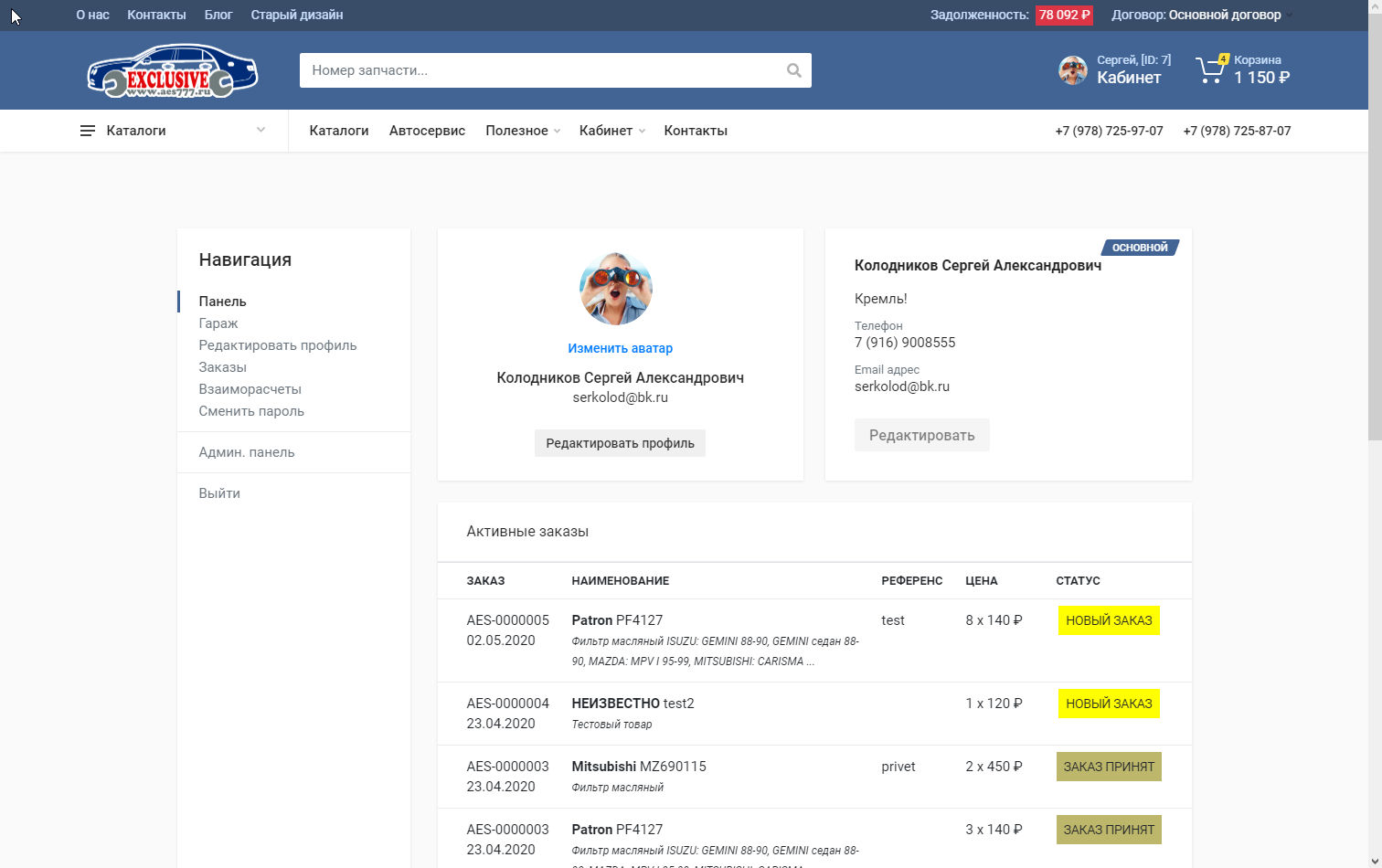Click the hamburger icon next to Каталоги
This screenshot has width=1382, height=868.
tap(88, 131)
